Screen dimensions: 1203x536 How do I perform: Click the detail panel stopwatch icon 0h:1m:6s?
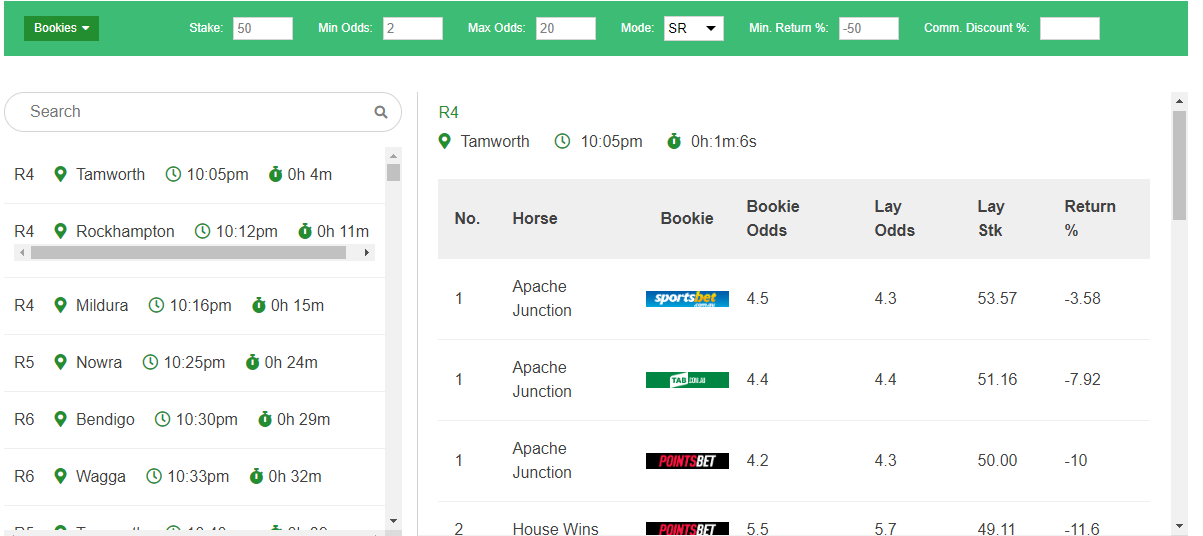pyautogui.click(x=674, y=141)
